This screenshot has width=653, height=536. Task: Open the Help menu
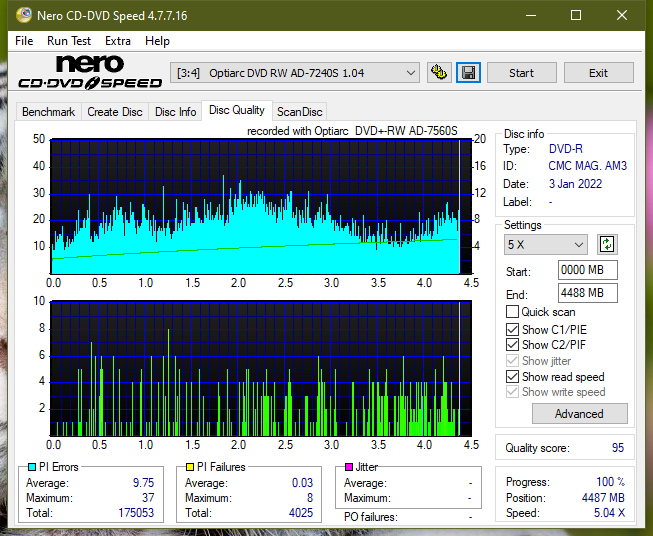(157, 41)
